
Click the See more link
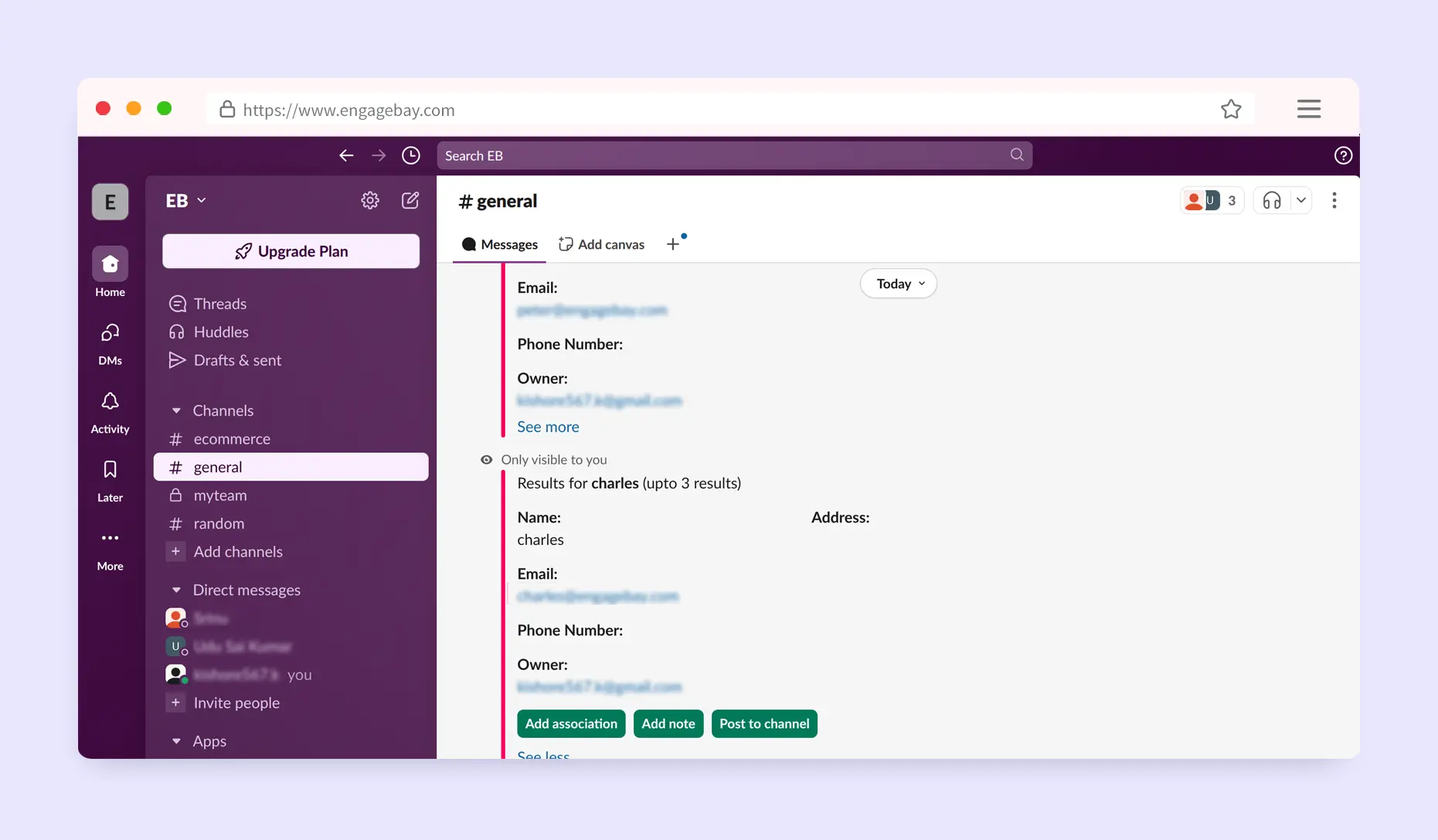pos(548,427)
